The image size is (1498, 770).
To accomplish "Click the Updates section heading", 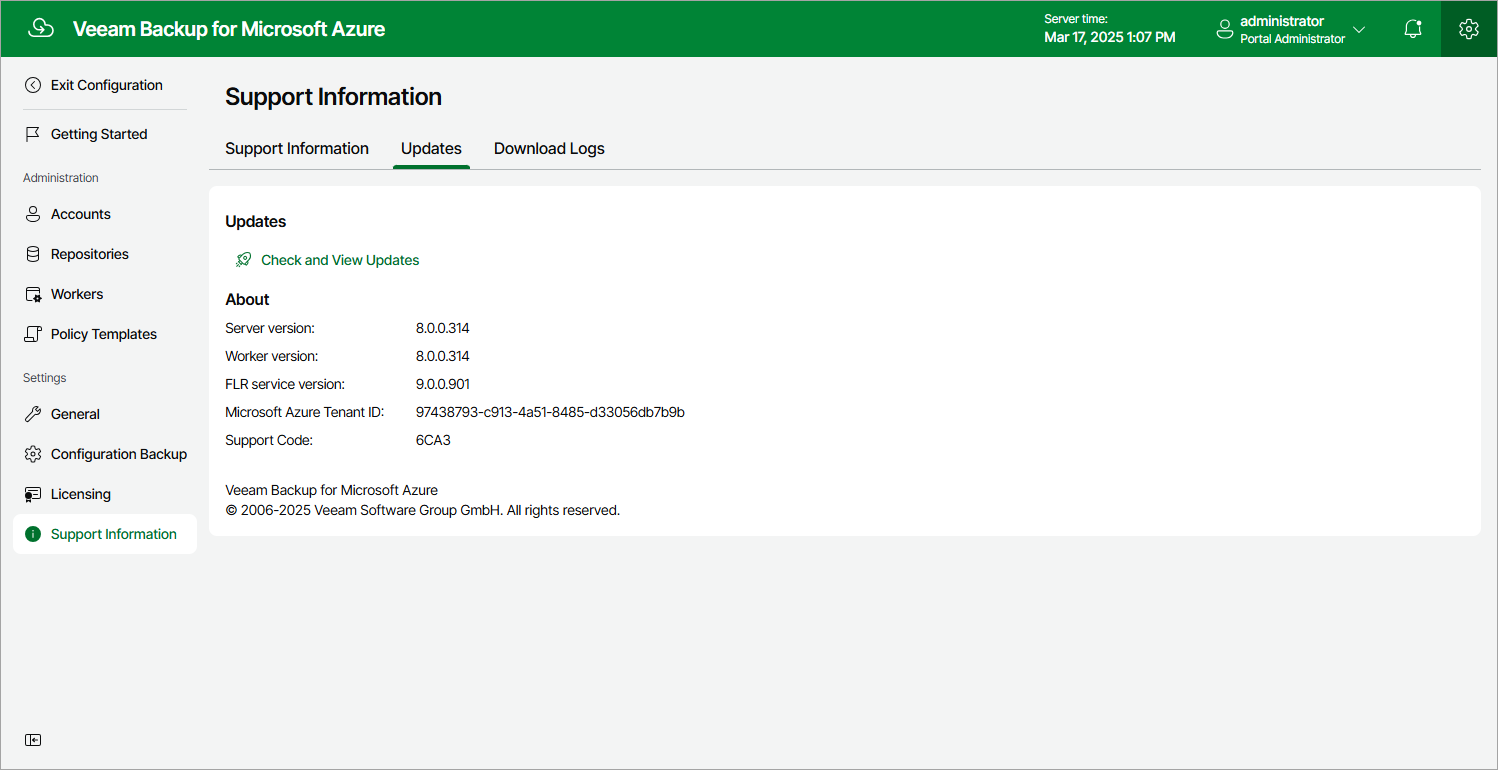I will point(256,222).
